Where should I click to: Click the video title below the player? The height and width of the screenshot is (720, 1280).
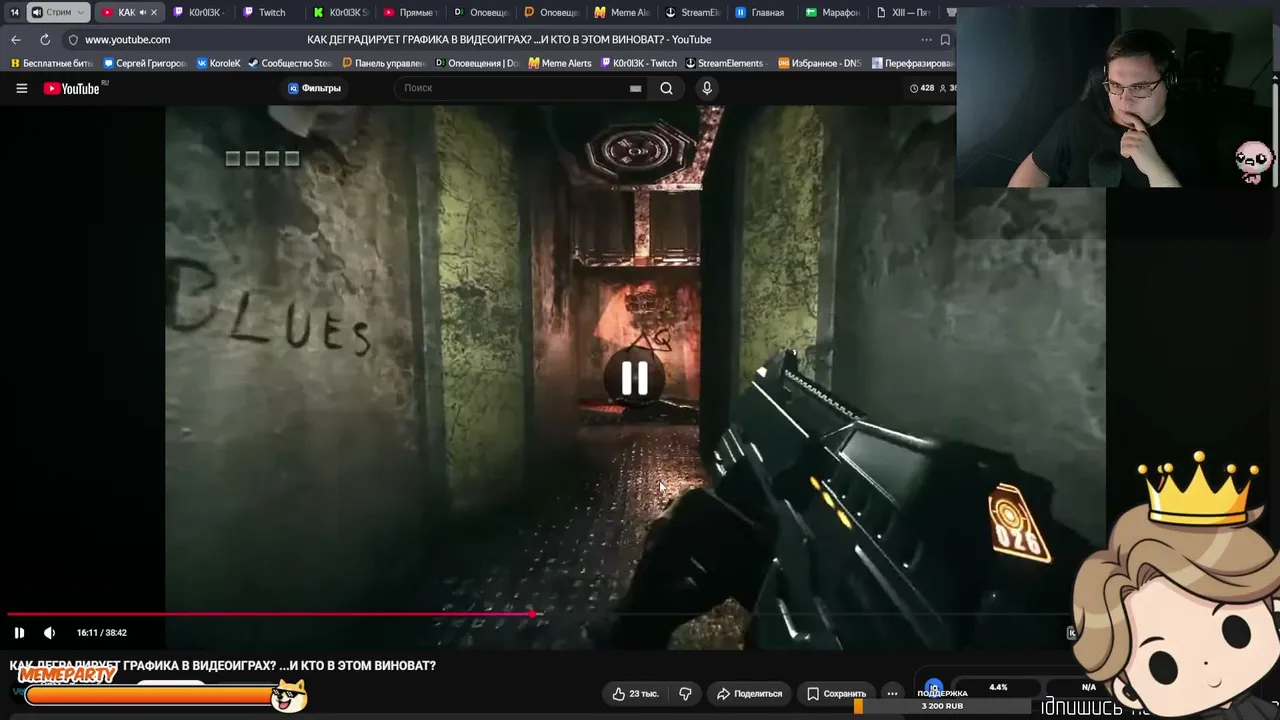223,665
